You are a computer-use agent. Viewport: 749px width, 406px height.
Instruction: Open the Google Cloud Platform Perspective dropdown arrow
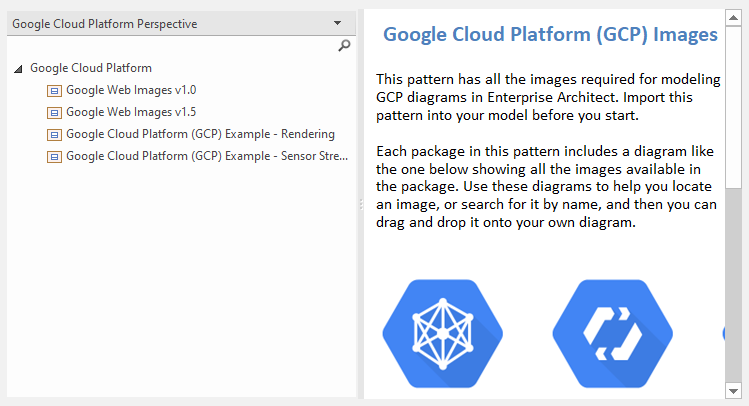coord(339,23)
